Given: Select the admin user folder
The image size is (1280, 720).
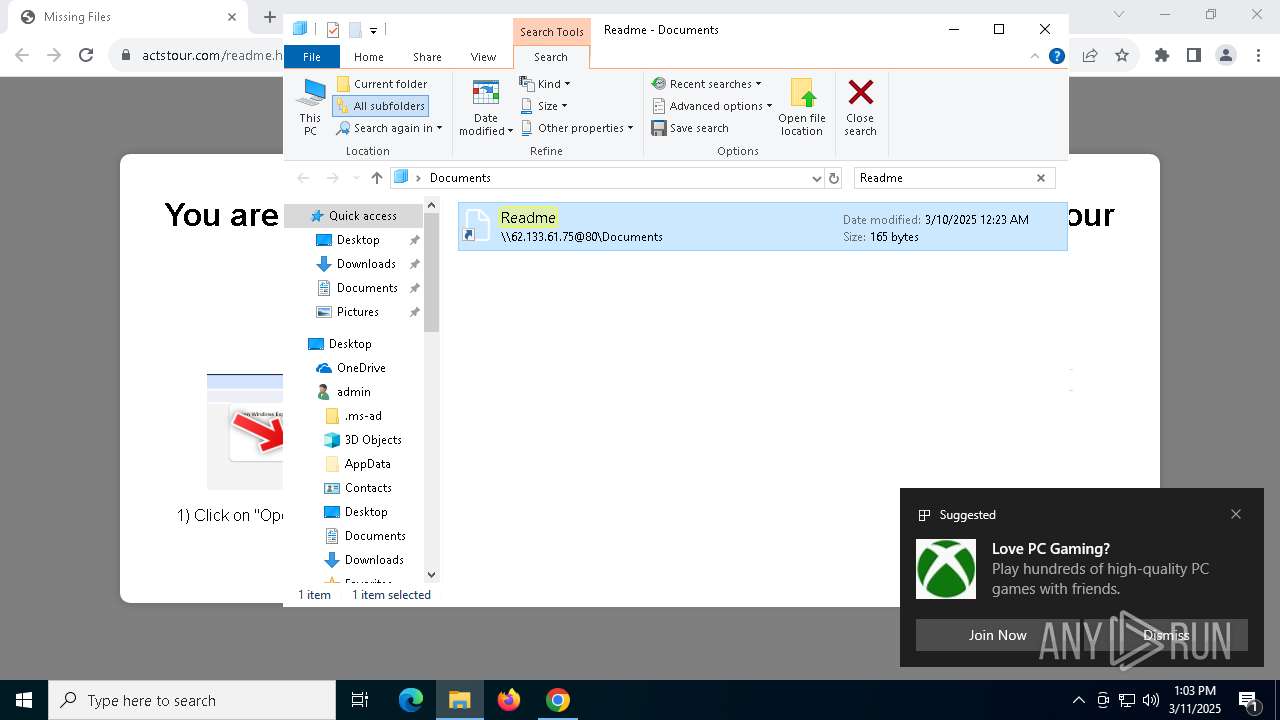Looking at the screenshot, I should 354,392.
